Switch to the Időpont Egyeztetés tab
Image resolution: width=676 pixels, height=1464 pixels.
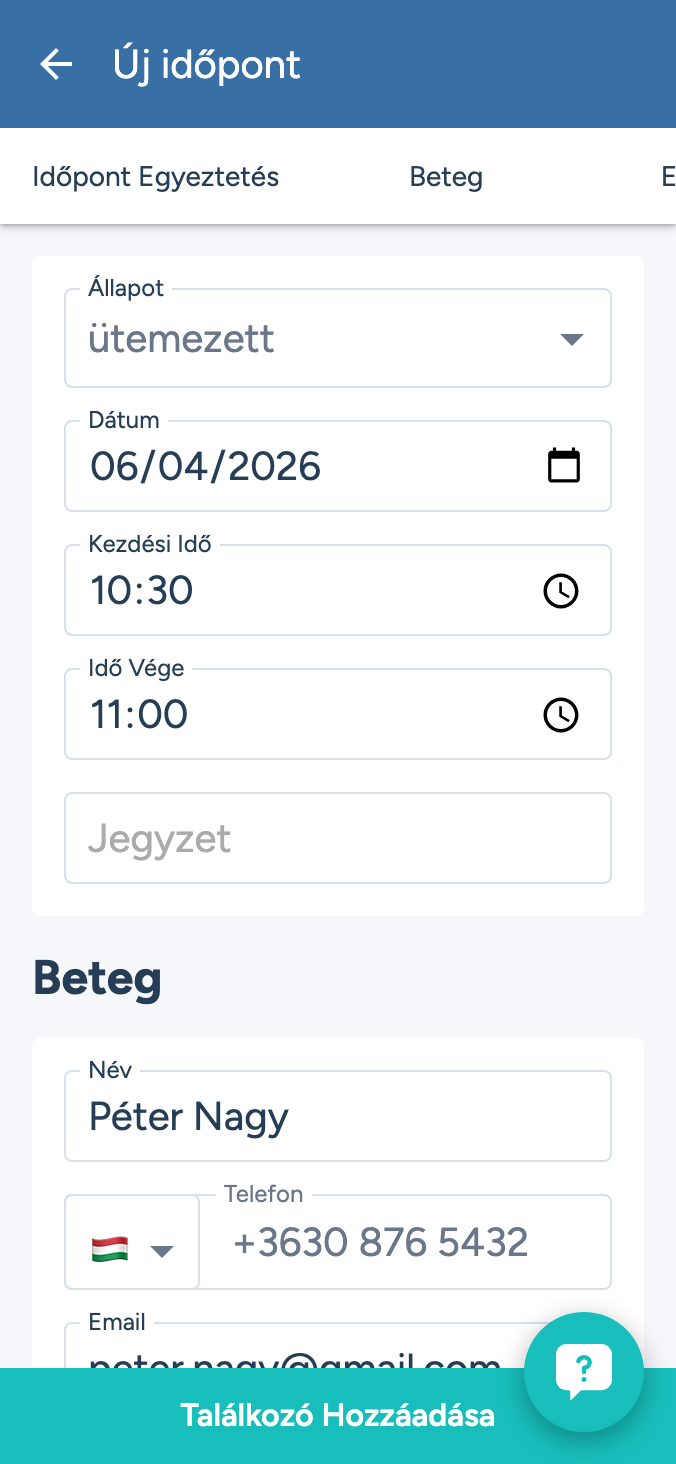156,177
